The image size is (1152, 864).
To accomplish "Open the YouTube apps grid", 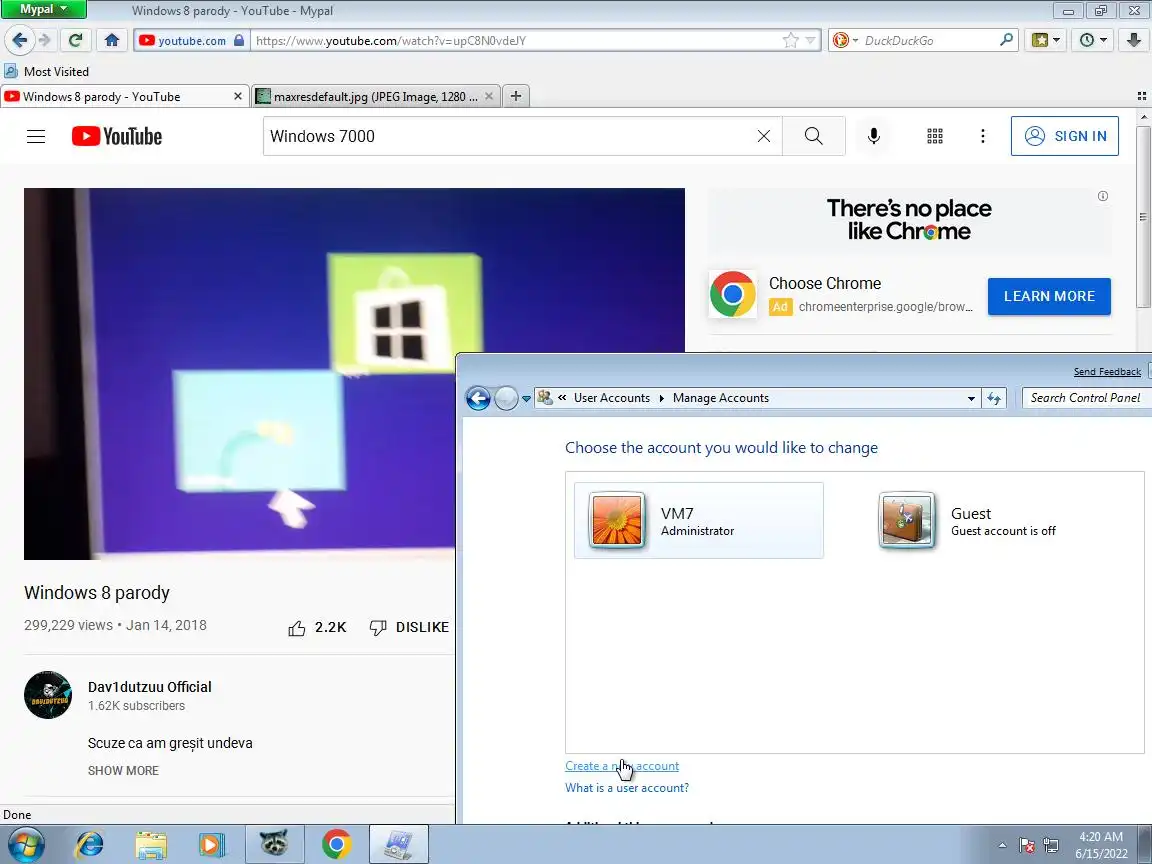I will (x=935, y=136).
